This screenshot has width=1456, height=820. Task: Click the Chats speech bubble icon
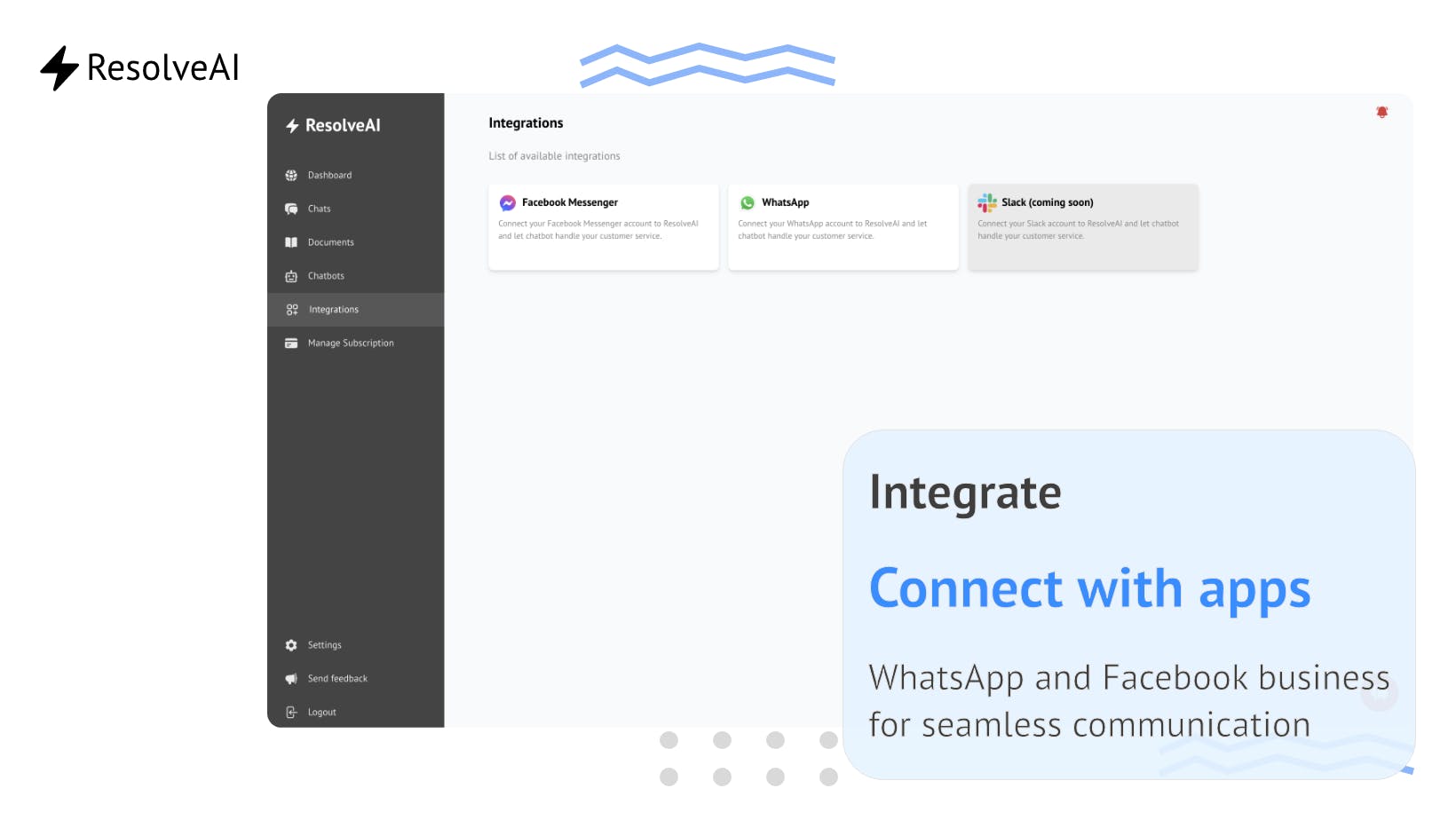tap(291, 209)
